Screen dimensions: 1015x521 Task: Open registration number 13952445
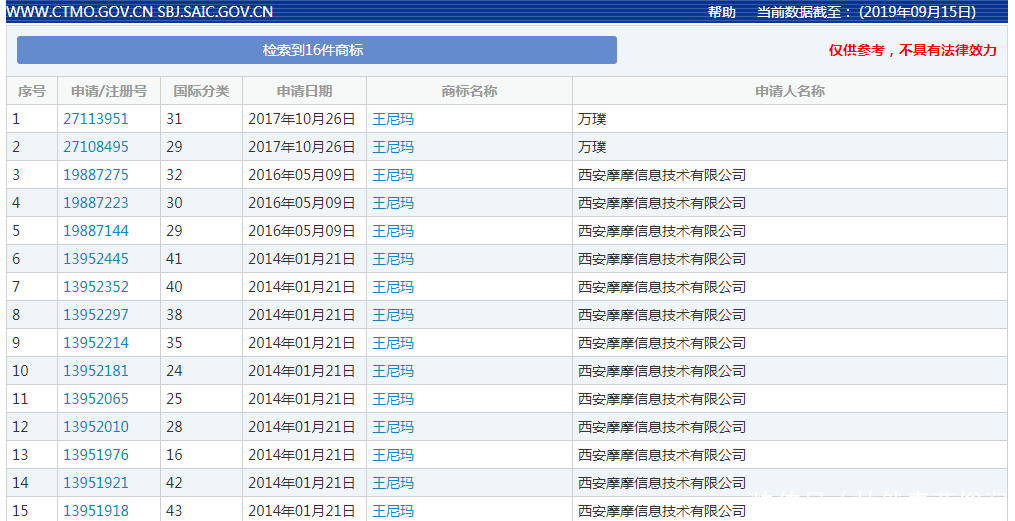[96, 259]
